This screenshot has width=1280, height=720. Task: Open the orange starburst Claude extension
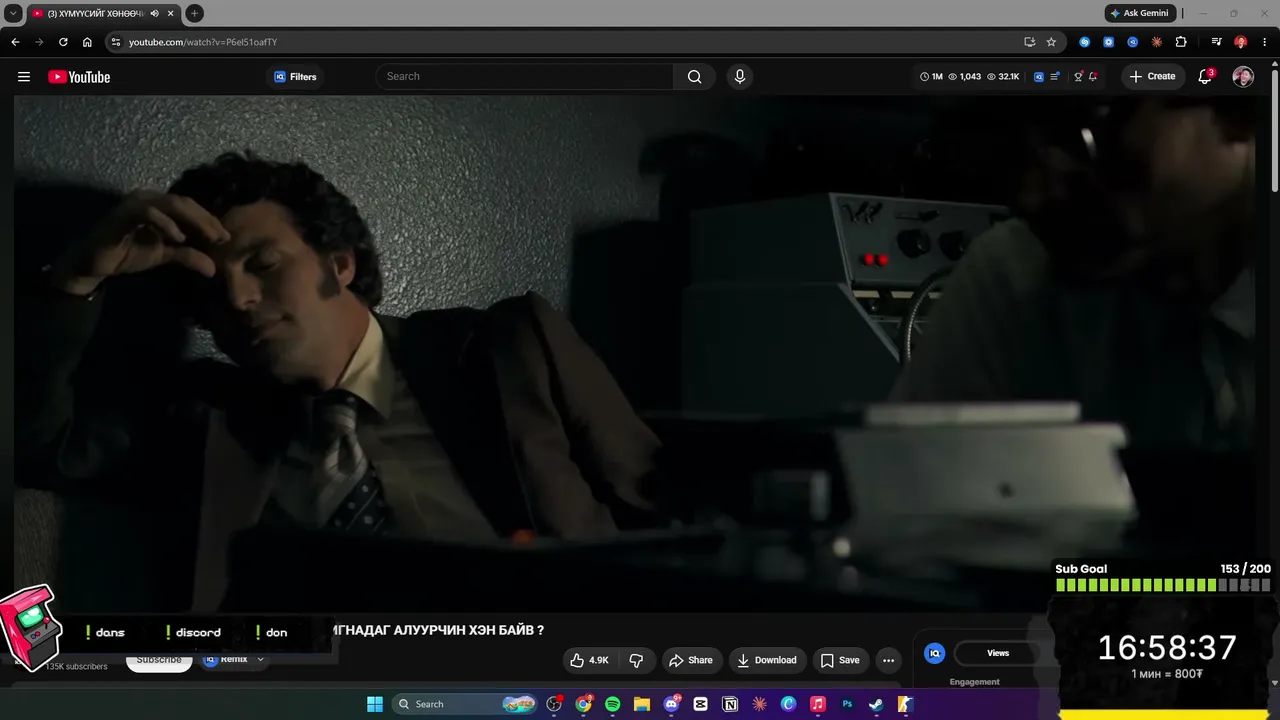[1157, 42]
